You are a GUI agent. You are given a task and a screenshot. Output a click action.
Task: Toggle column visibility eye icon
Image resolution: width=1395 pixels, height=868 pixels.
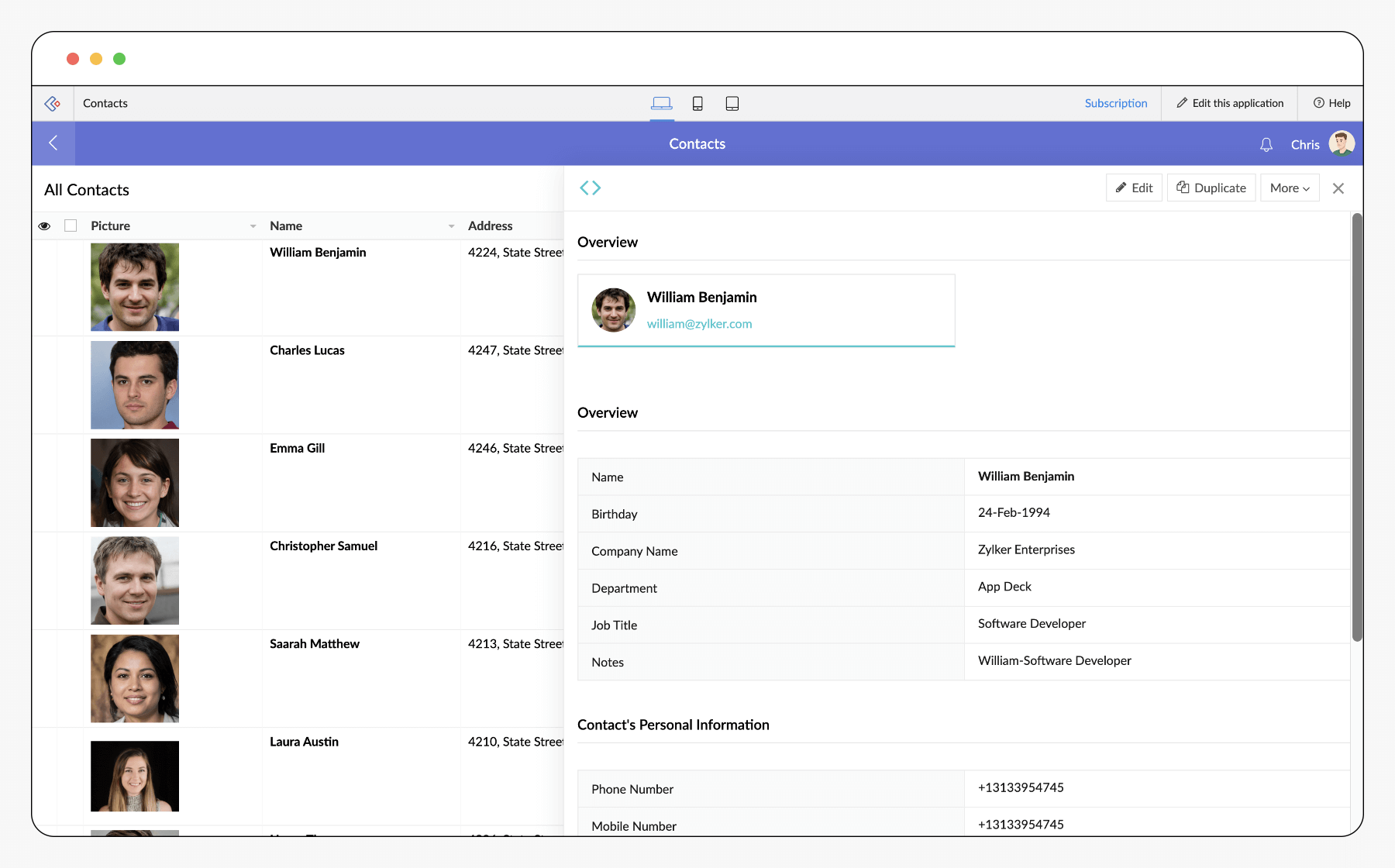coord(45,226)
